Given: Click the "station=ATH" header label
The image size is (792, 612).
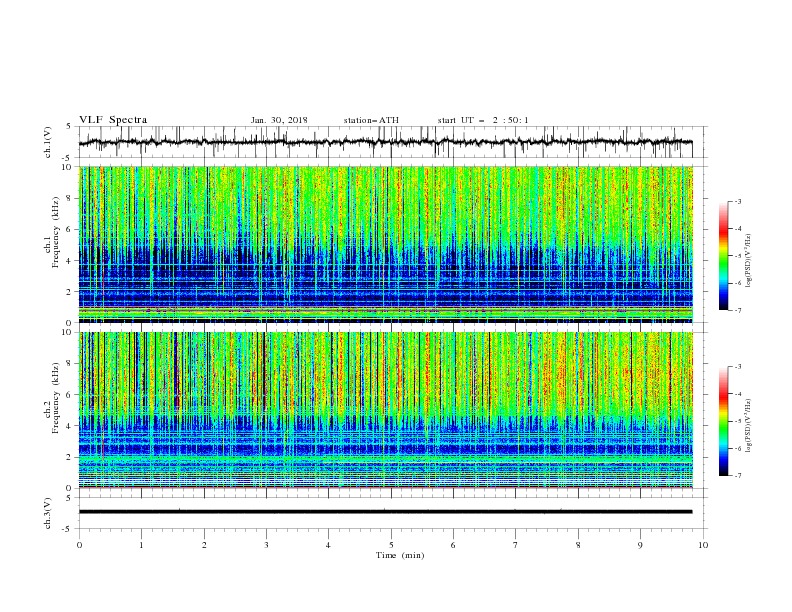Looking at the screenshot, I should [371, 120].
